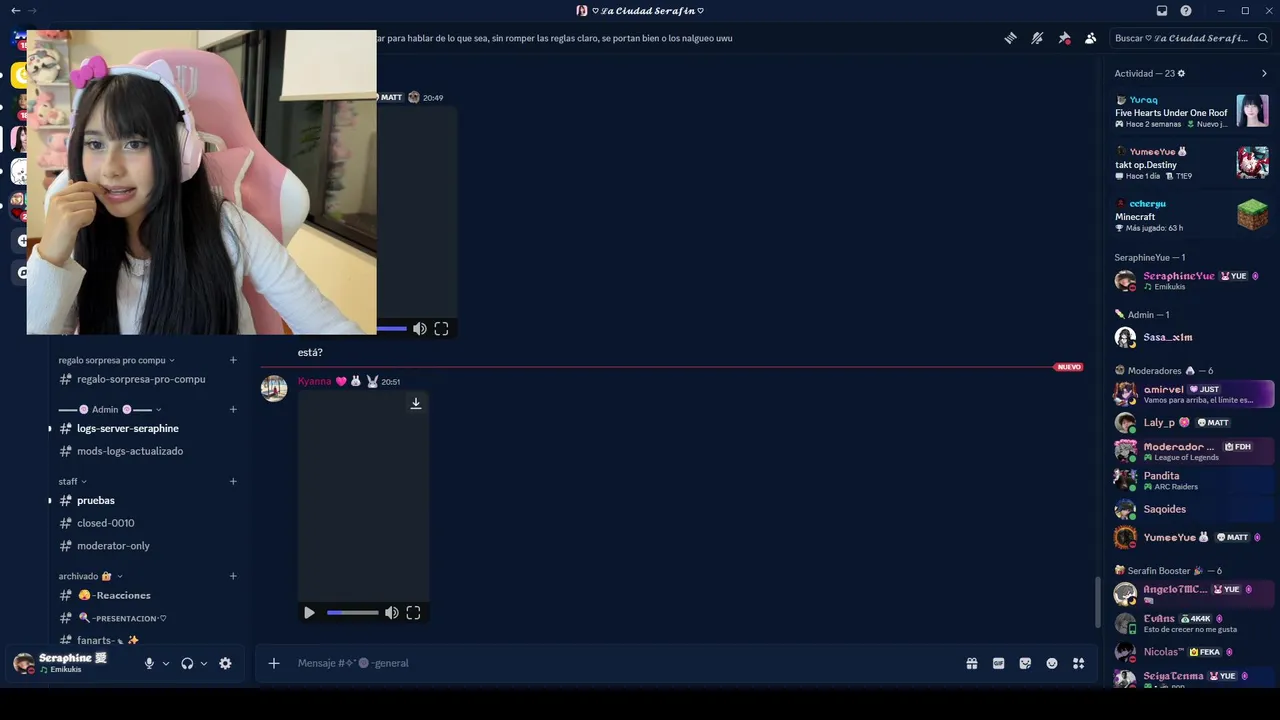Open the gift icon in message bar

click(x=971, y=663)
